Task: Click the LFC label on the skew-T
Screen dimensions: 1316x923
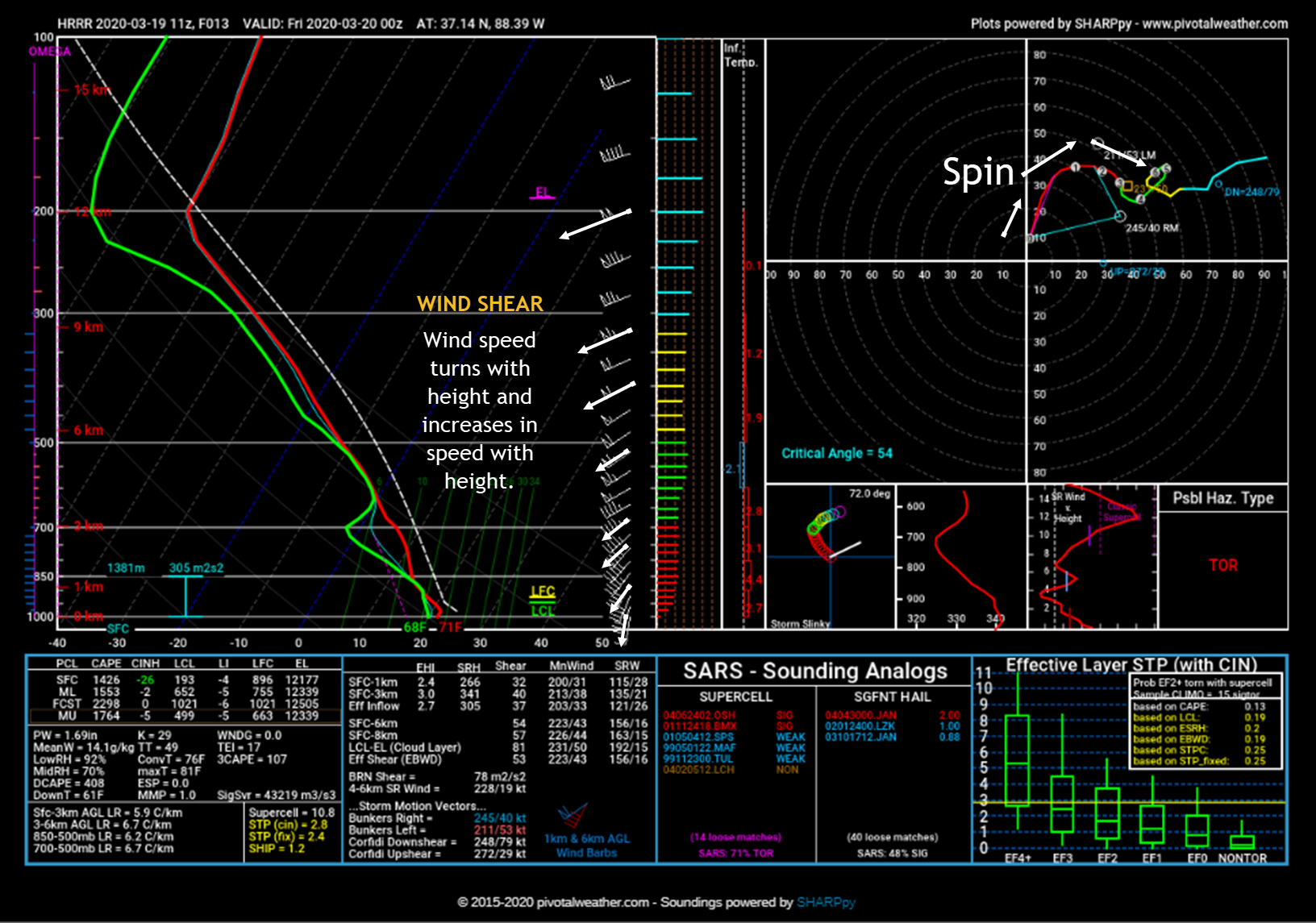Action: coord(543,591)
